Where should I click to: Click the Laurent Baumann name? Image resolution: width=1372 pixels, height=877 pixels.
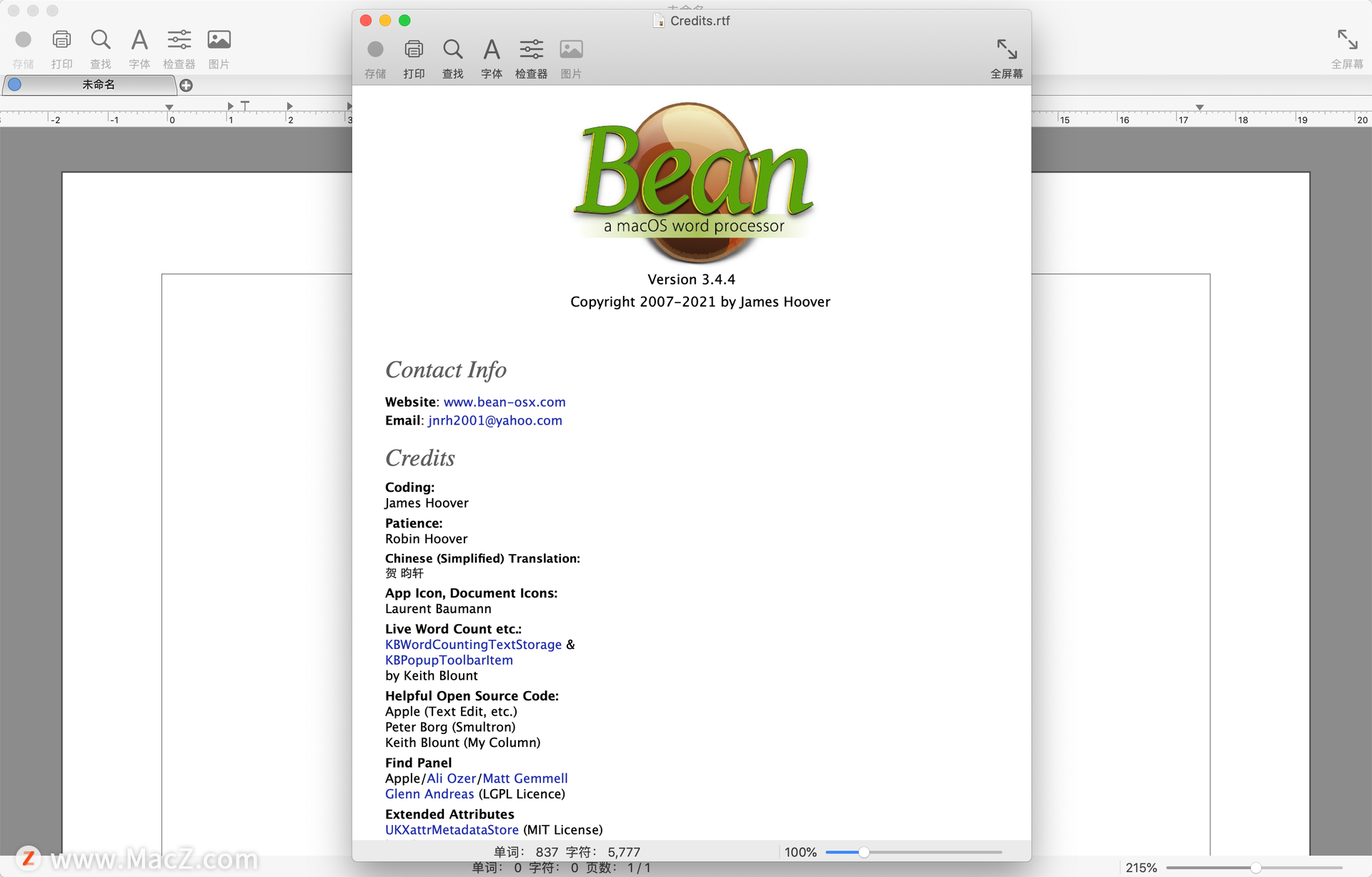coord(438,609)
